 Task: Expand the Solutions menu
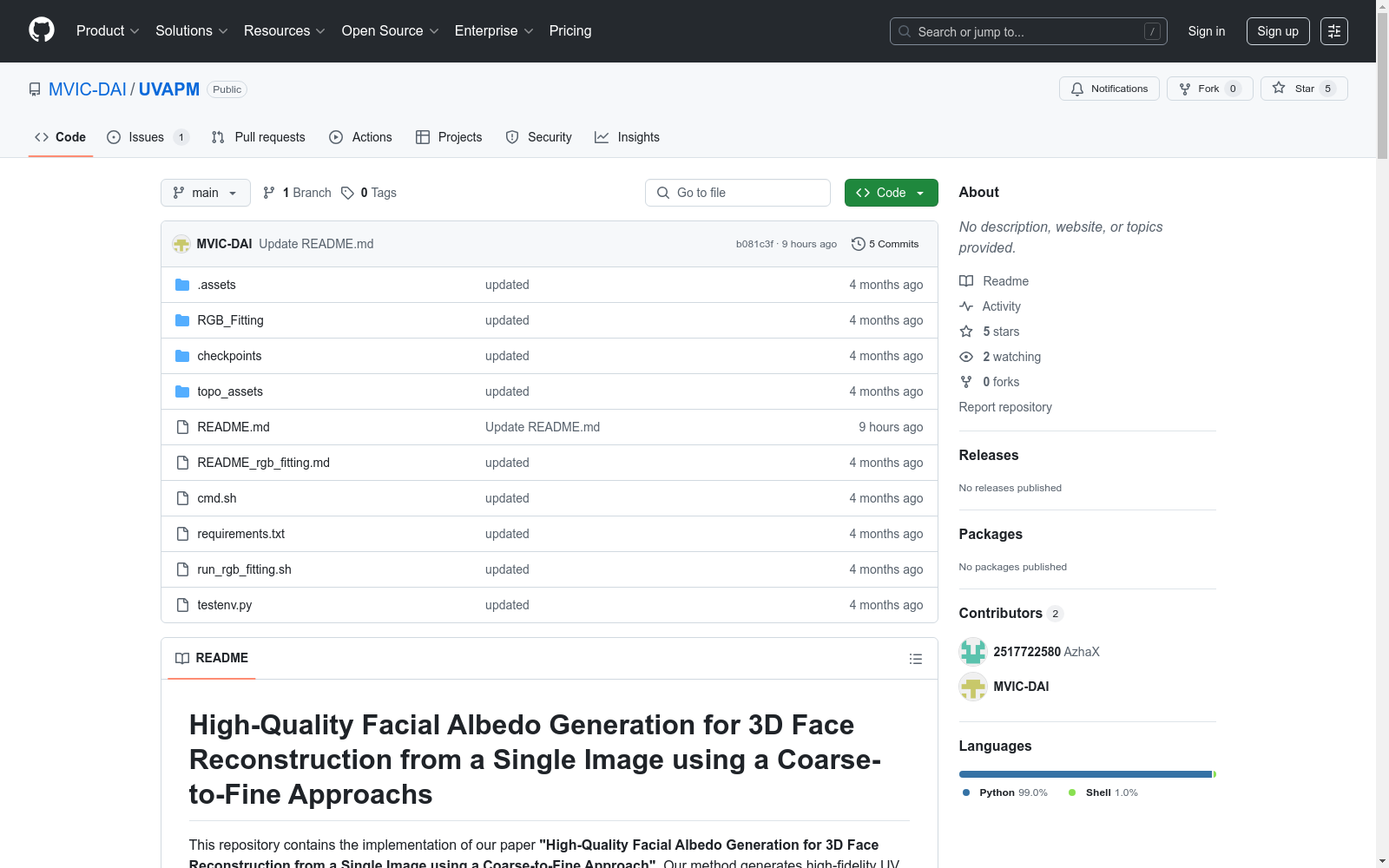pos(192,31)
